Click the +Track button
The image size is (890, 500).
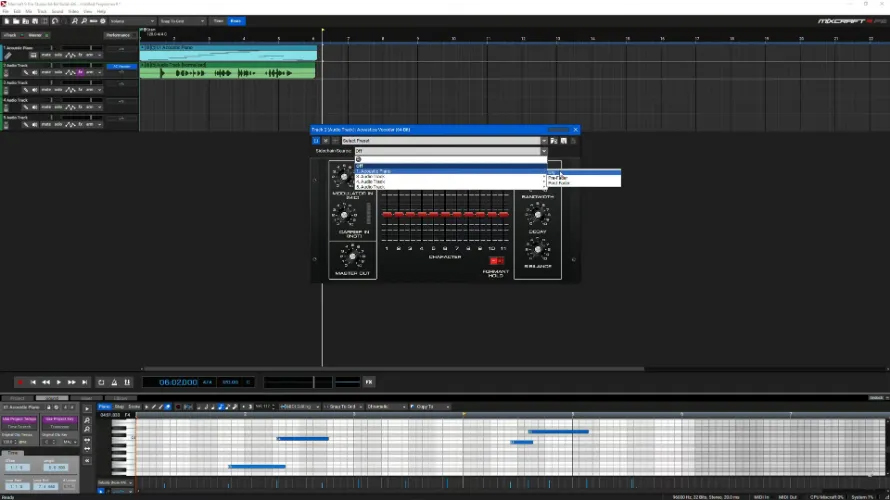12,35
